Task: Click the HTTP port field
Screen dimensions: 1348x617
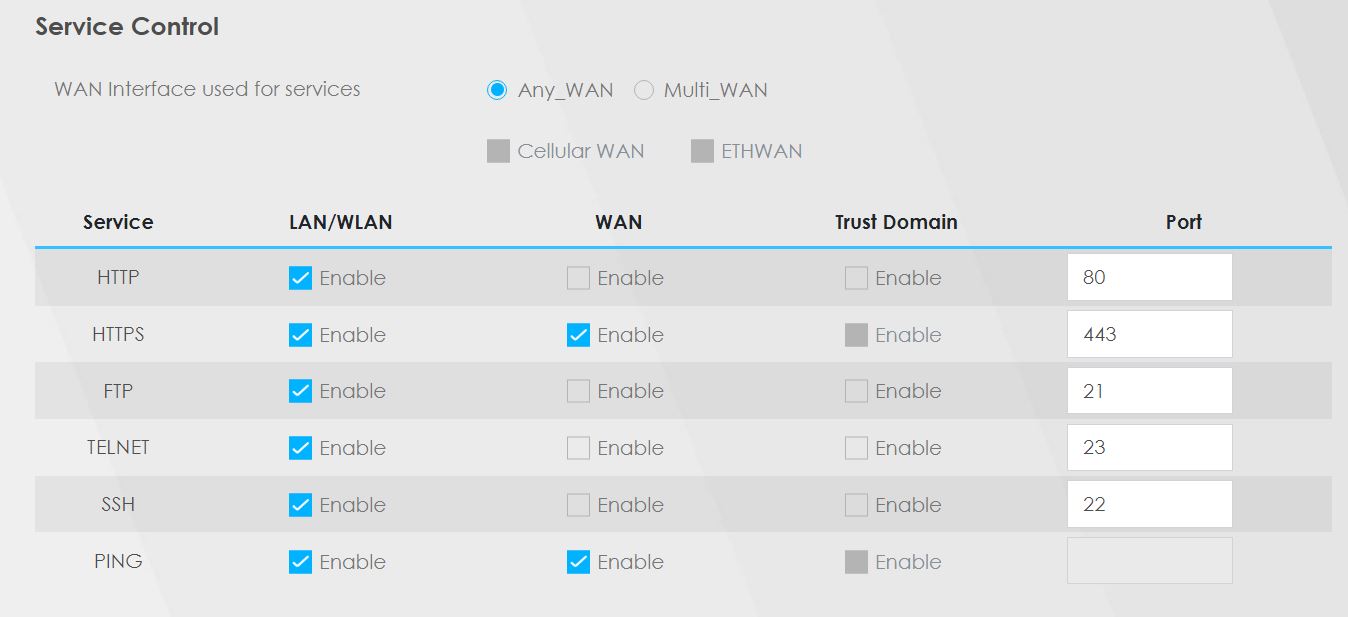Action: click(x=1149, y=277)
